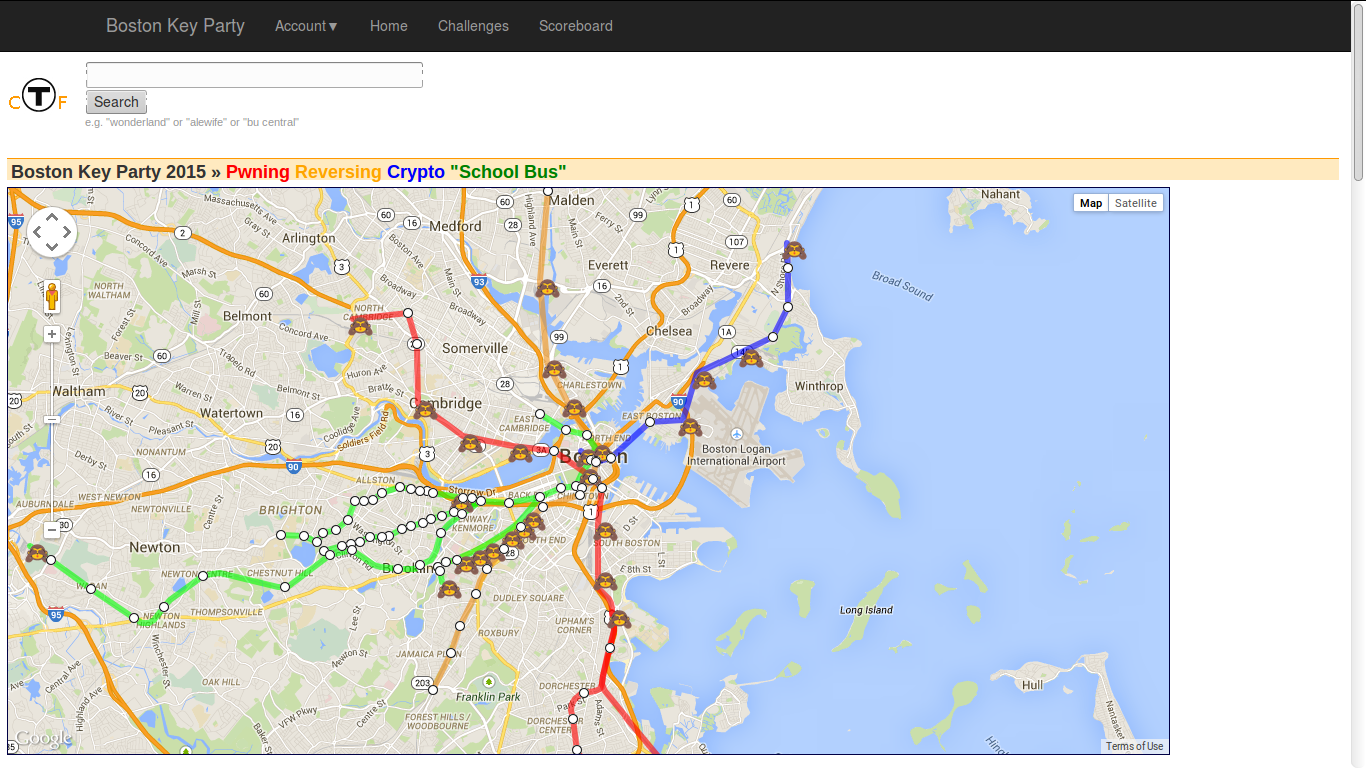1366x768 pixels.
Task: Open the monkey marker northwest of Winthrop
Action: [x=750, y=357]
